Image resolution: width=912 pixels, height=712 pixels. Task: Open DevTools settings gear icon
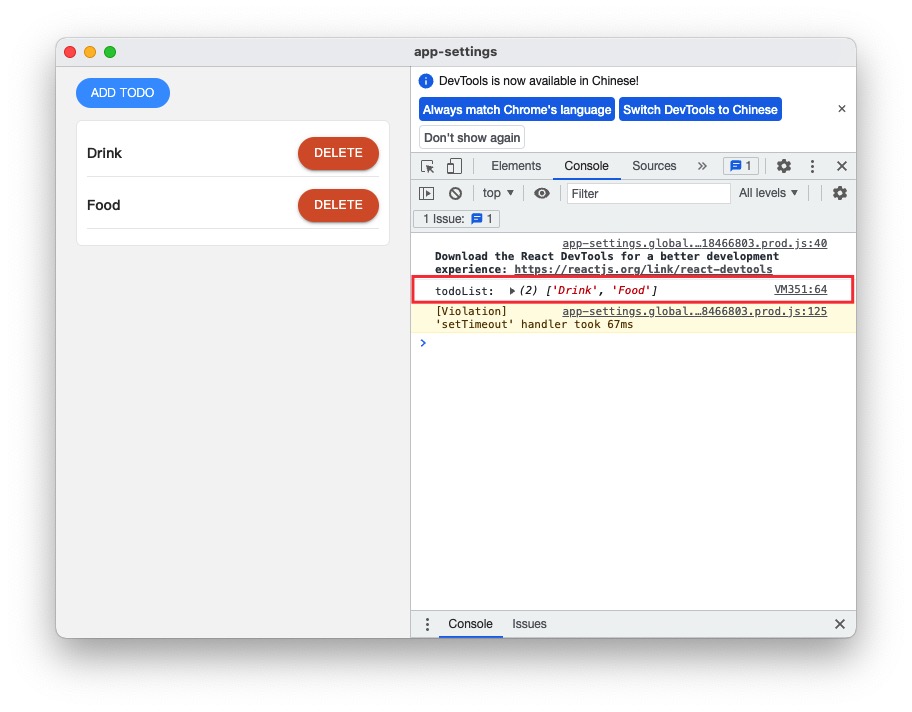784,167
